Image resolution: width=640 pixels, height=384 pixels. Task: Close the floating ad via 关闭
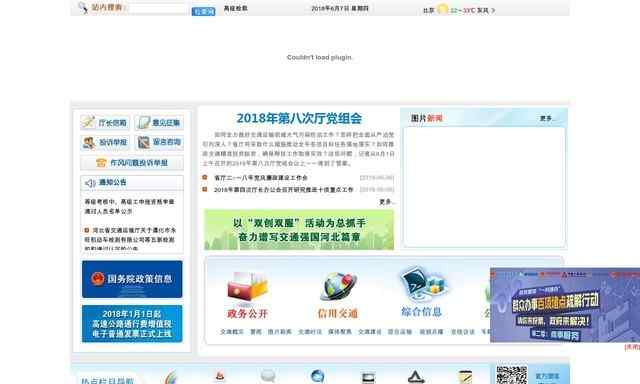click(632, 347)
